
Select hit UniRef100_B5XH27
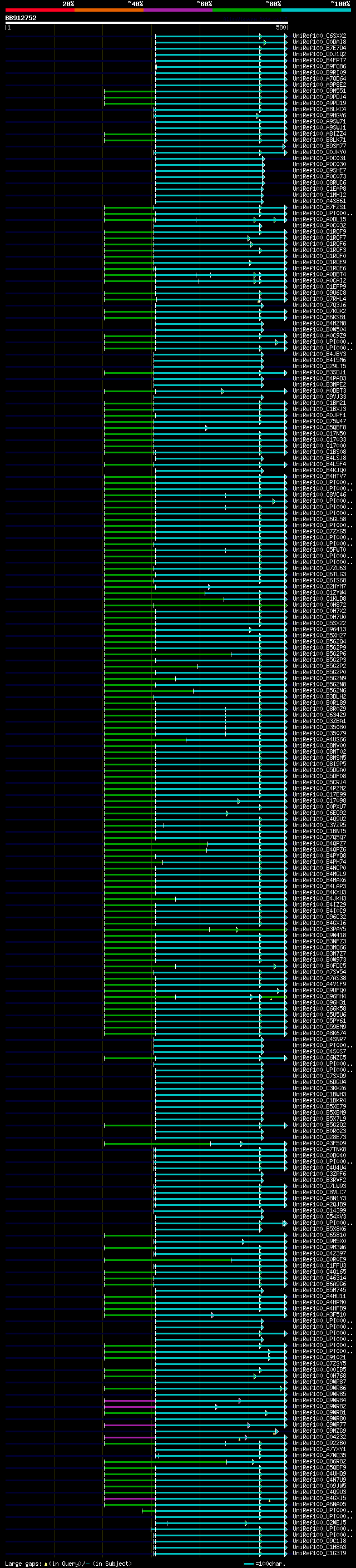tap(319, 635)
